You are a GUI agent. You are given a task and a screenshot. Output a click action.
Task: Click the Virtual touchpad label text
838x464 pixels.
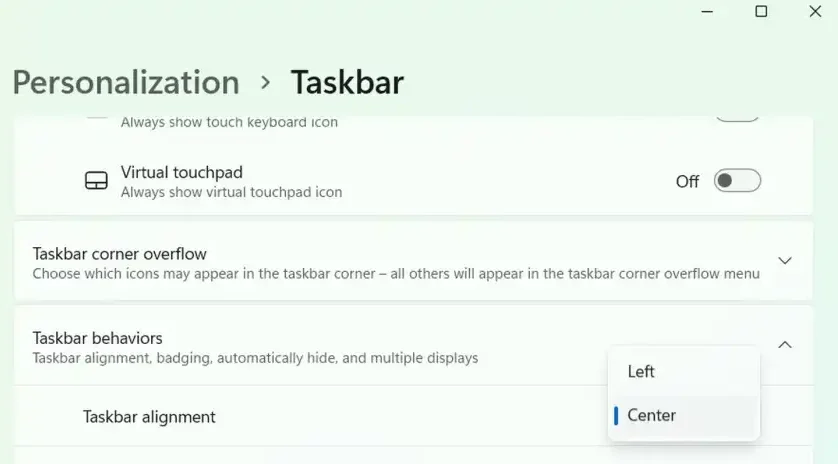pyautogui.click(x=182, y=172)
